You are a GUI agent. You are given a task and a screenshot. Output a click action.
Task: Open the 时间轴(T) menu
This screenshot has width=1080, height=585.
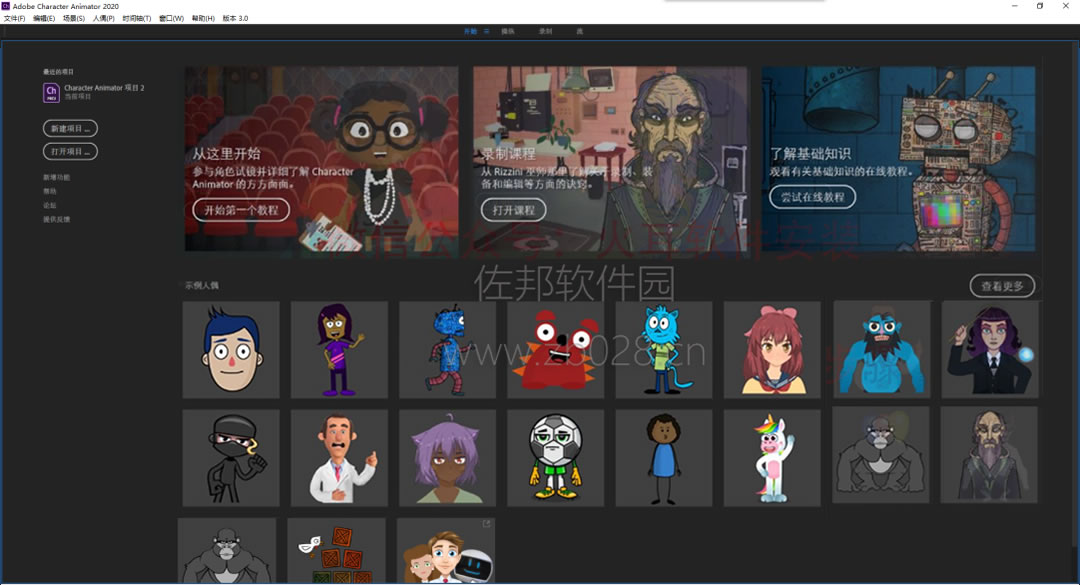click(136, 19)
